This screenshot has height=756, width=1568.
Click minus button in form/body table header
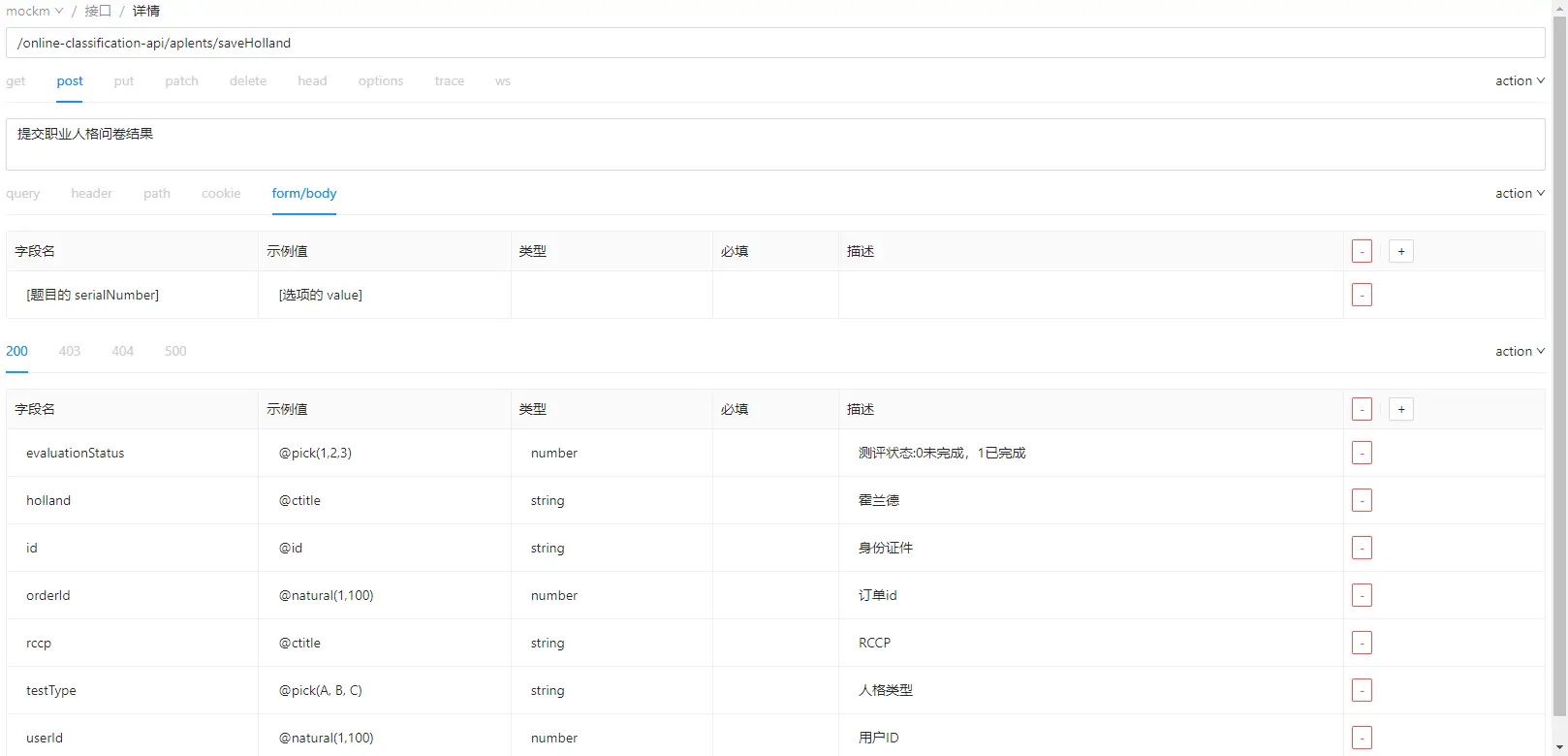(x=1362, y=251)
